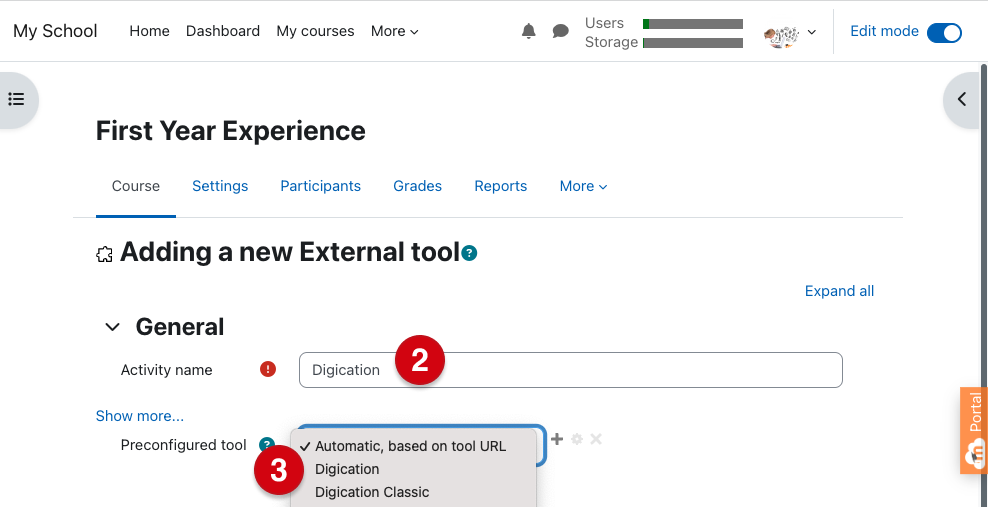This screenshot has width=988, height=507.
Task: Click the General section heading
Action: pyautogui.click(x=180, y=327)
